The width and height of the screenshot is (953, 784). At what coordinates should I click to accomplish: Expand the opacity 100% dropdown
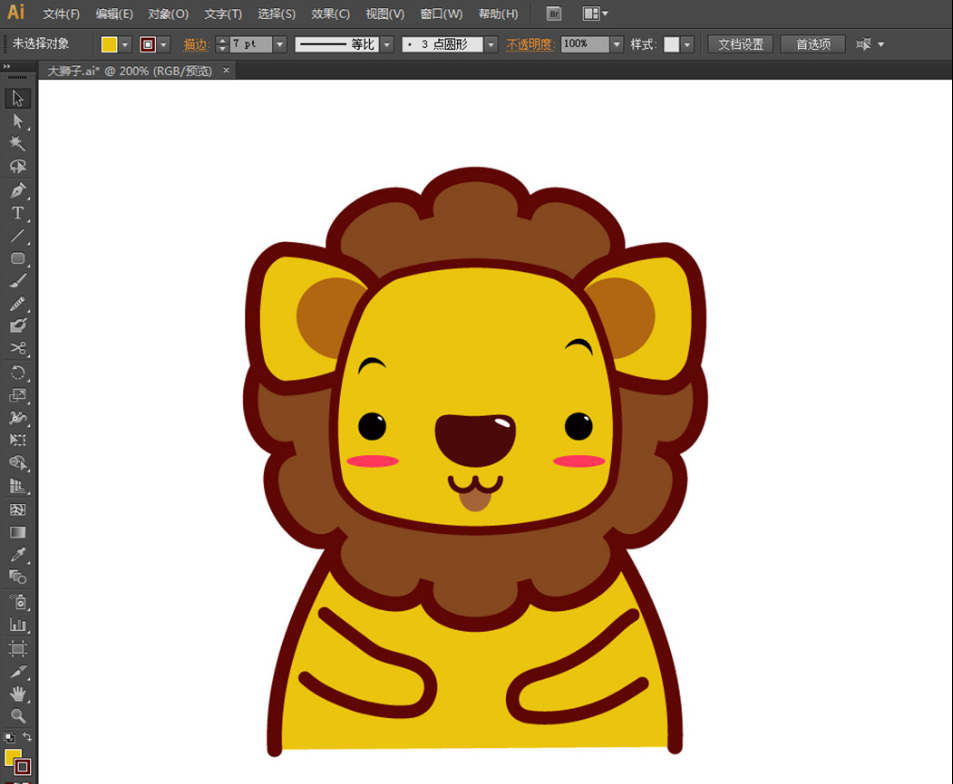(617, 44)
